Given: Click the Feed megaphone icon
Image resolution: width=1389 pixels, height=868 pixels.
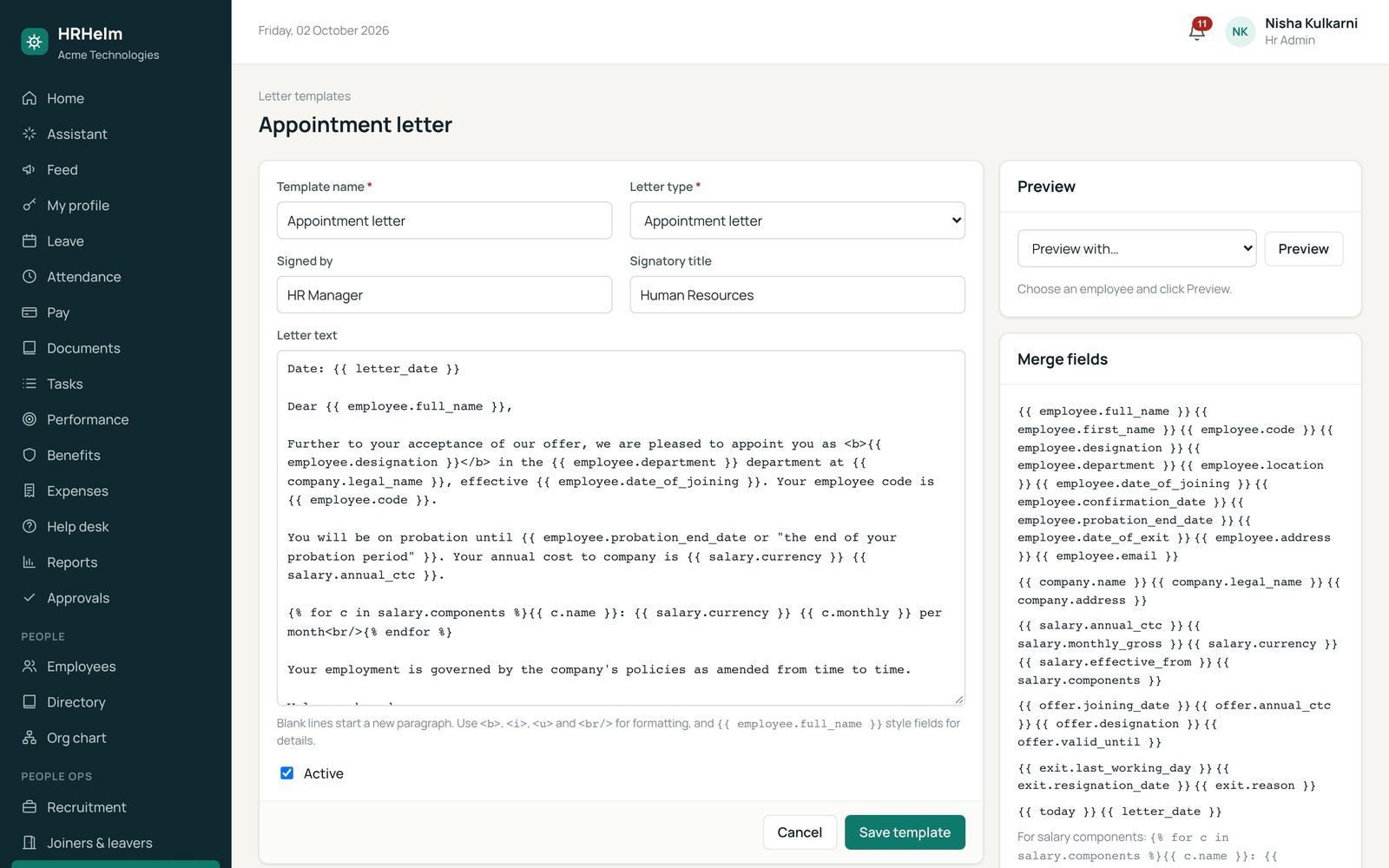Looking at the screenshot, I should [30, 169].
